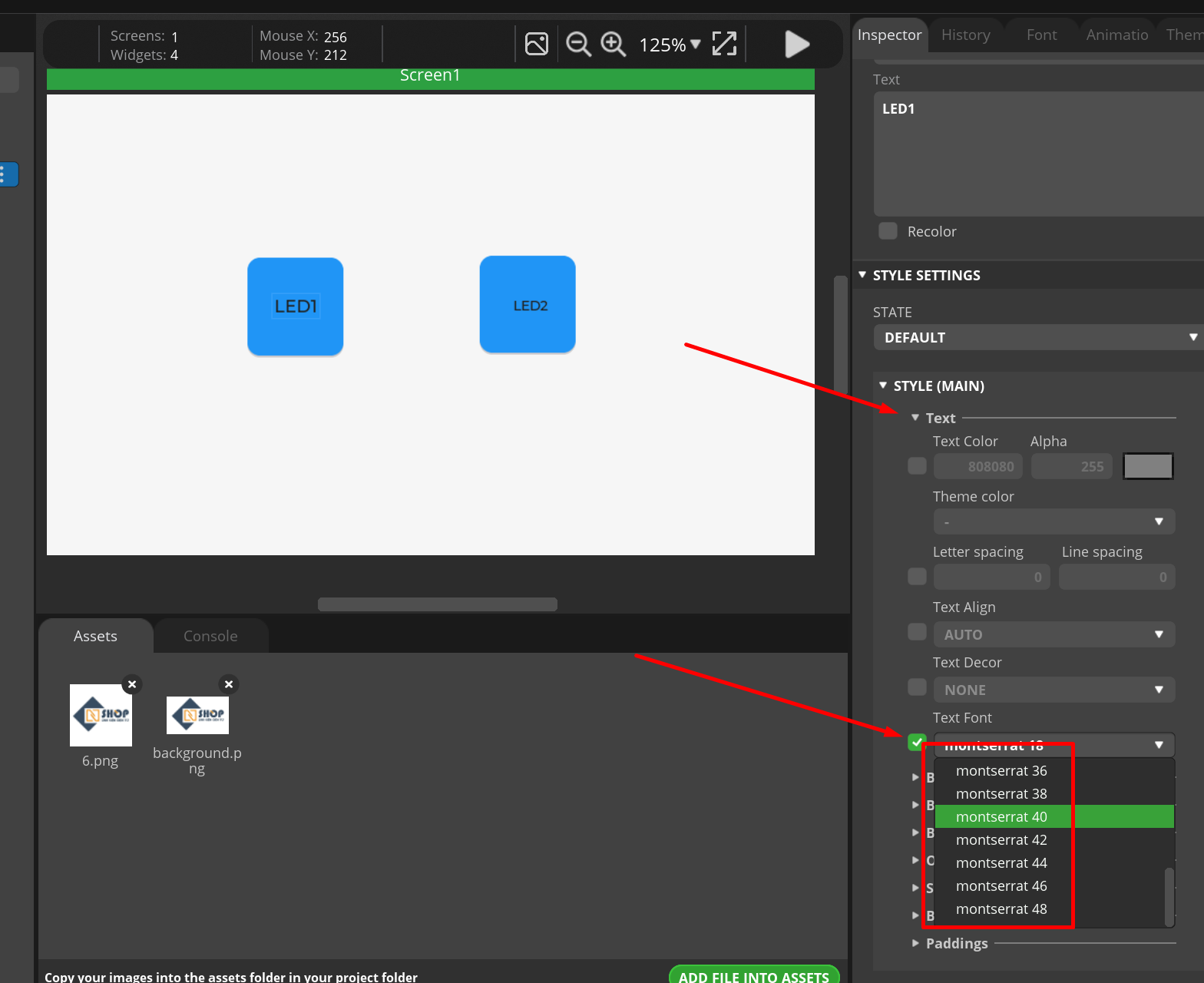Switch to the Font tab
1204x983 pixels.
click(x=1041, y=35)
